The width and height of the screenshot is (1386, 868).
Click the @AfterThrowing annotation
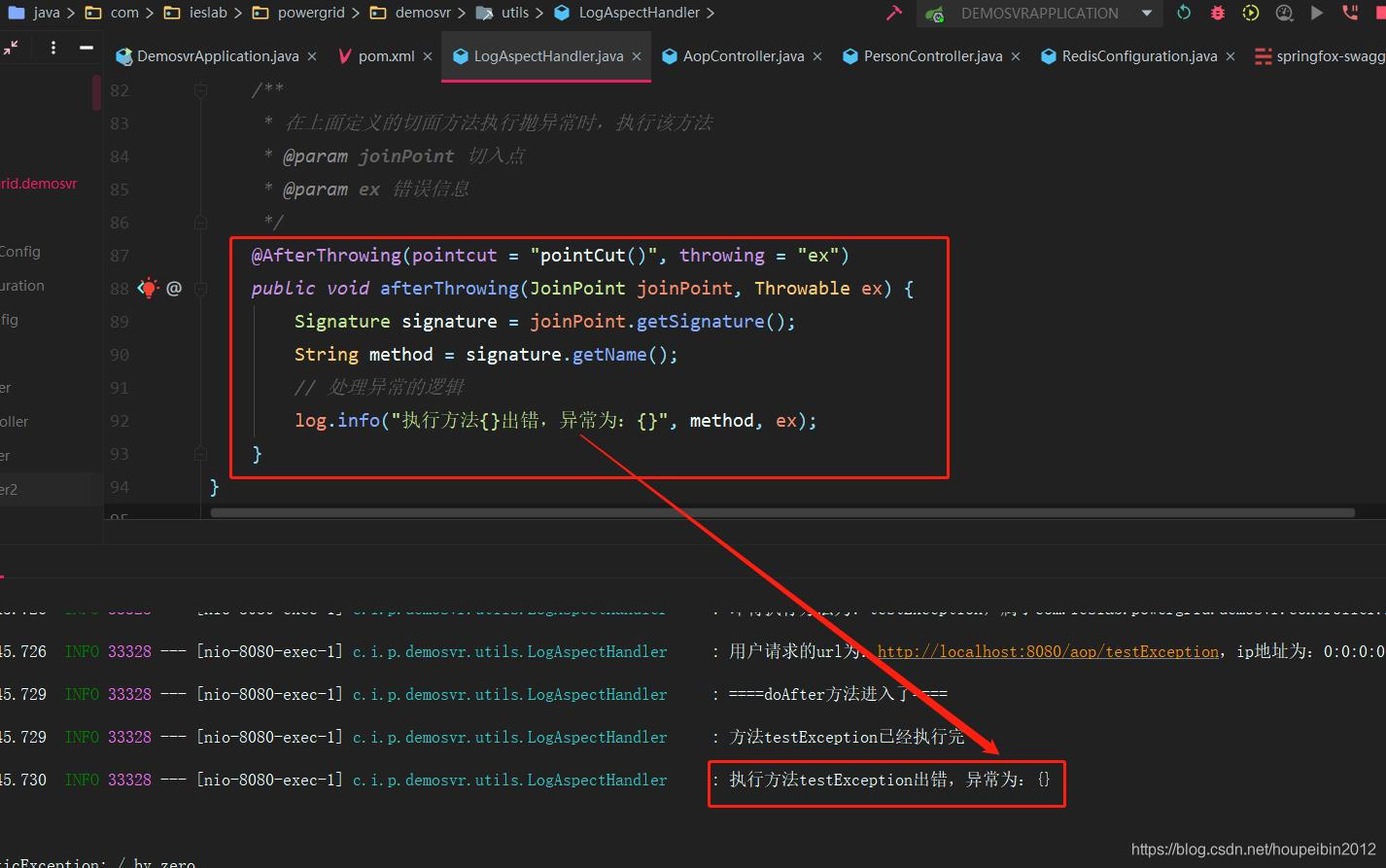click(x=327, y=255)
